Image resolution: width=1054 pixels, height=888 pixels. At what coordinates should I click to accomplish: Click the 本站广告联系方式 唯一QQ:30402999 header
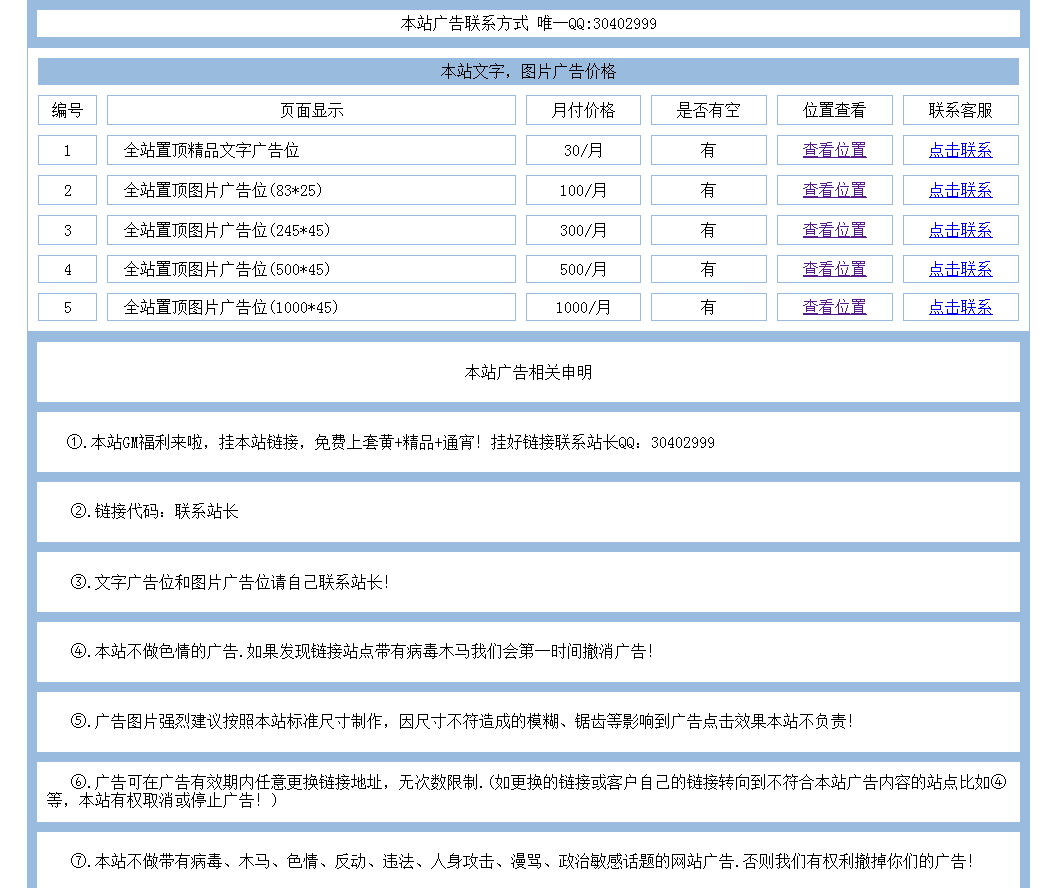[528, 24]
